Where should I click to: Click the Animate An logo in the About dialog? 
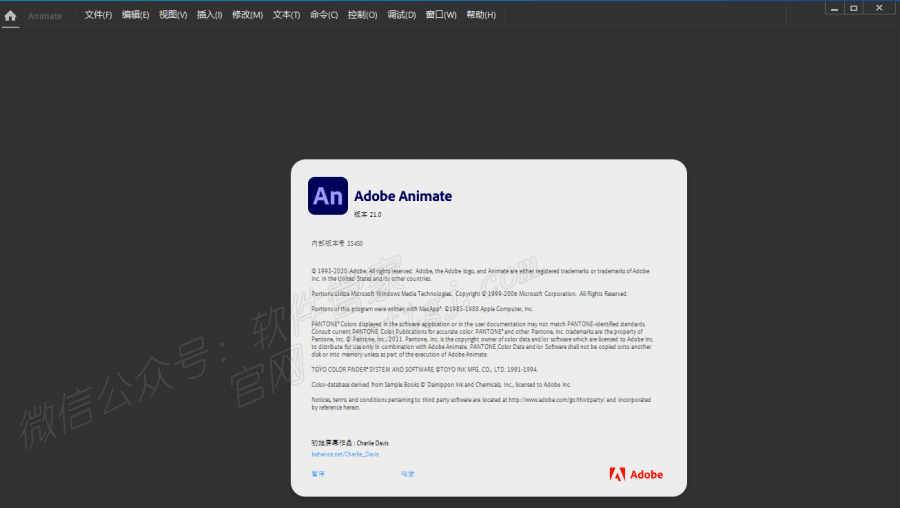click(x=328, y=196)
